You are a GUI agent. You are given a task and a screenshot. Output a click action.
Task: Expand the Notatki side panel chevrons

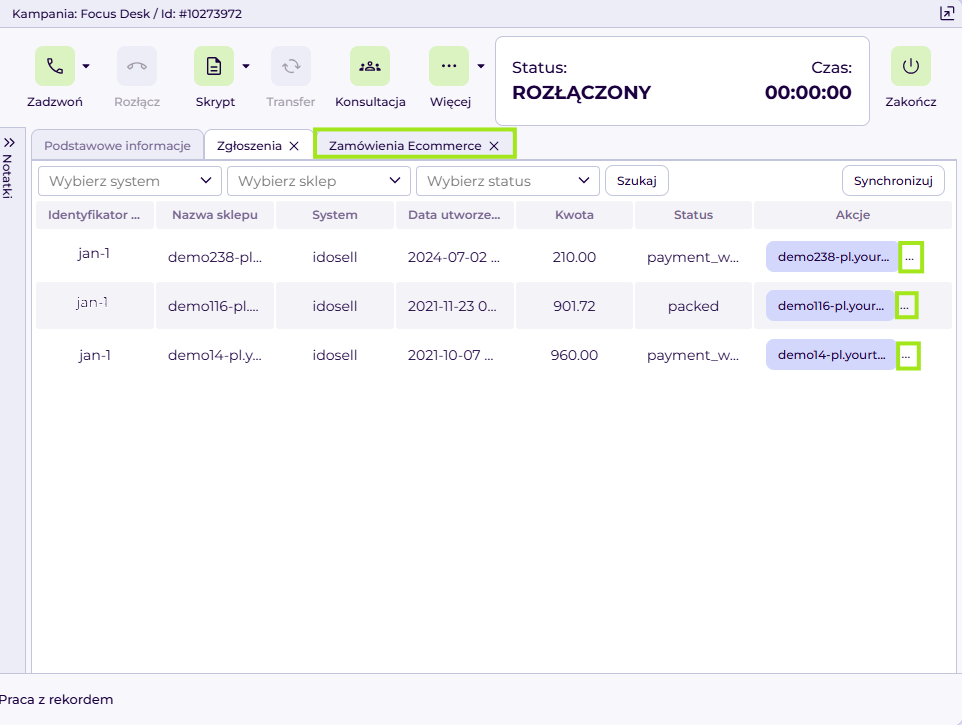[x=9, y=143]
